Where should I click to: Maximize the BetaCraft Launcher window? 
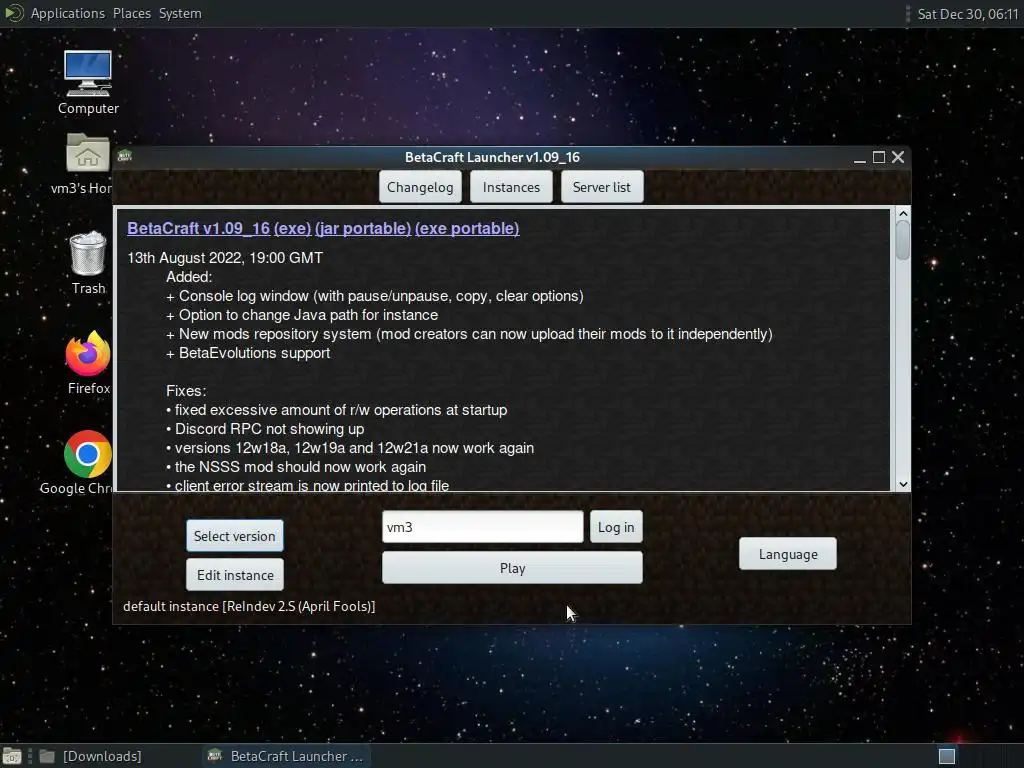tap(878, 157)
